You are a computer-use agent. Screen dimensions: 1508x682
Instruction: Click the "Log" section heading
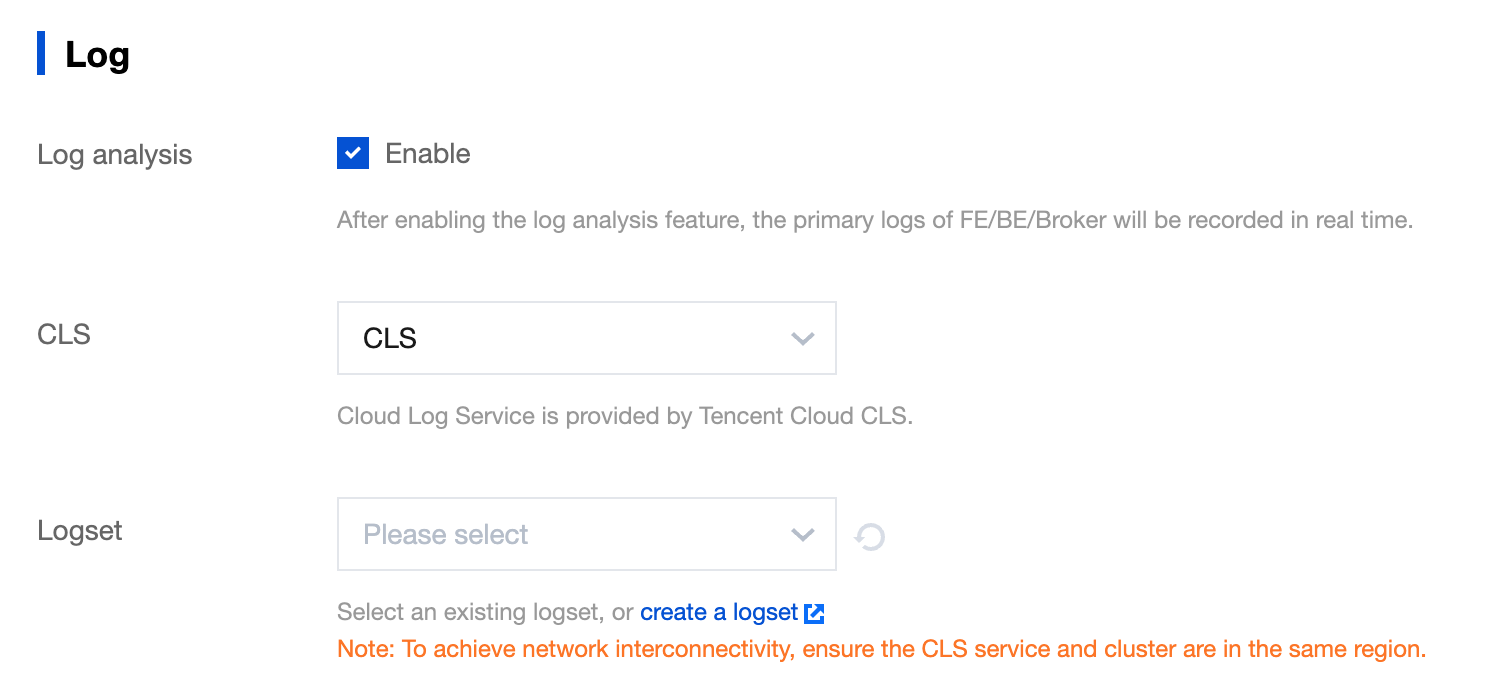tap(97, 55)
